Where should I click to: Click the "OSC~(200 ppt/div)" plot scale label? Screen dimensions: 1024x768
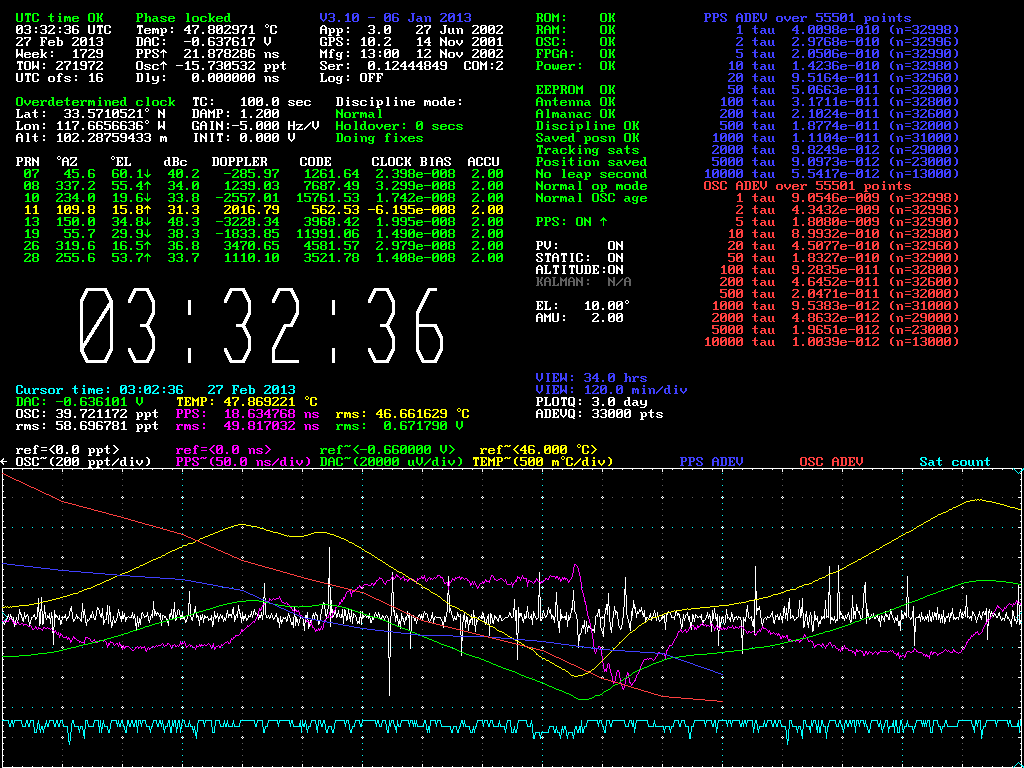(83, 462)
